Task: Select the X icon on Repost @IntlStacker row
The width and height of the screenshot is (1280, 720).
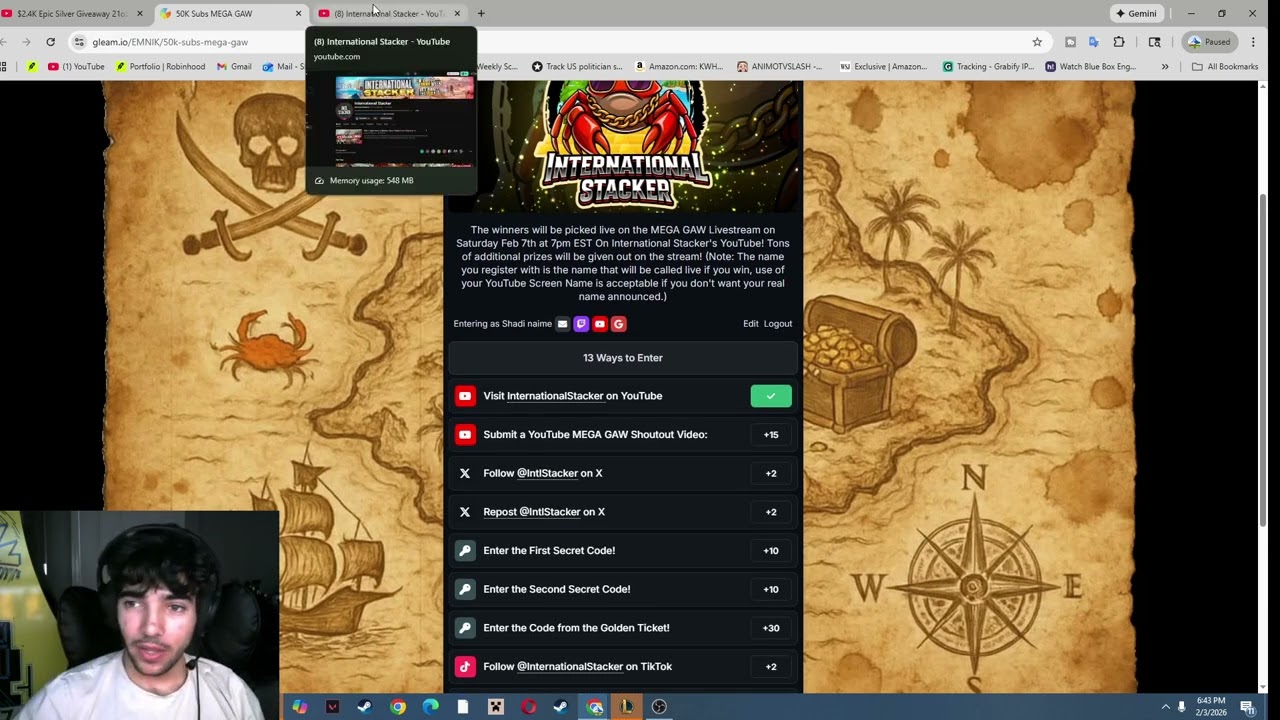Action: (x=465, y=512)
